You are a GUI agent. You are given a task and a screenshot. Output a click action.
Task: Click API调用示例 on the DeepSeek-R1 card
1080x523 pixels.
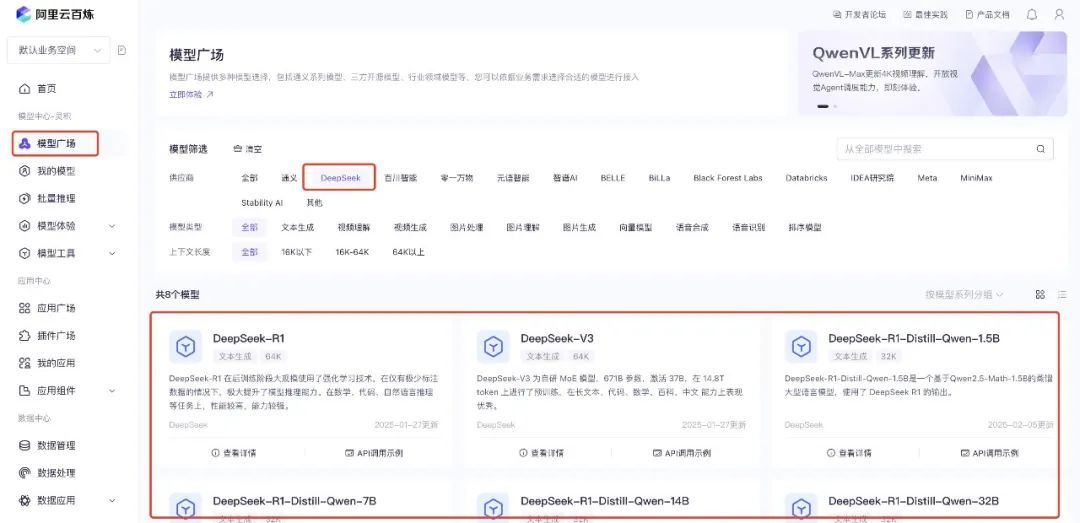374,453
